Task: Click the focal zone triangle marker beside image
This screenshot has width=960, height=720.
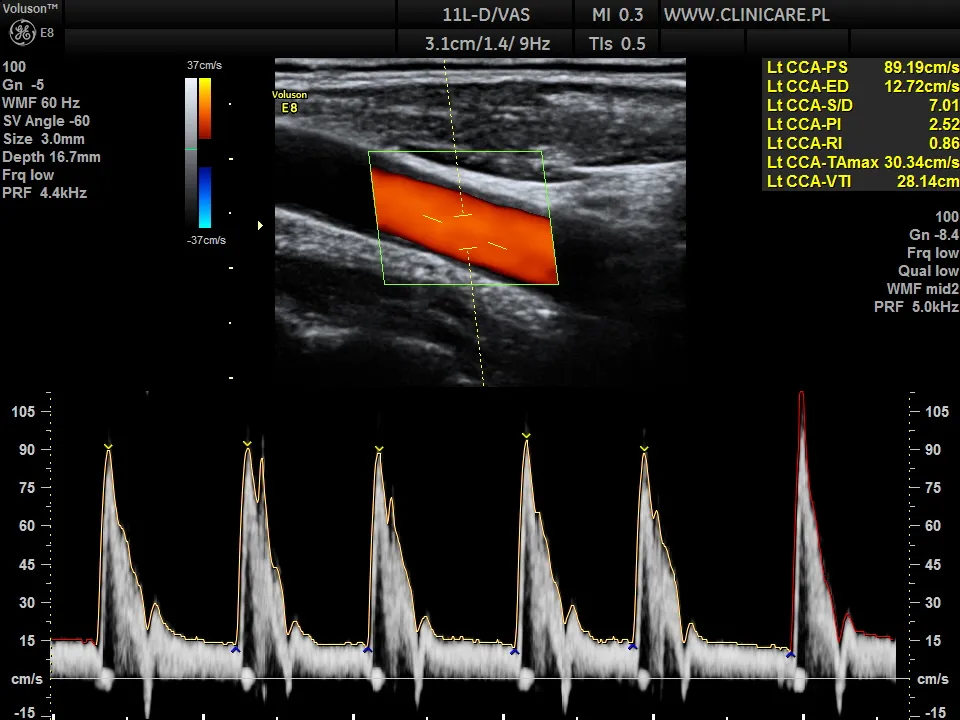Action: coord(261,225)
